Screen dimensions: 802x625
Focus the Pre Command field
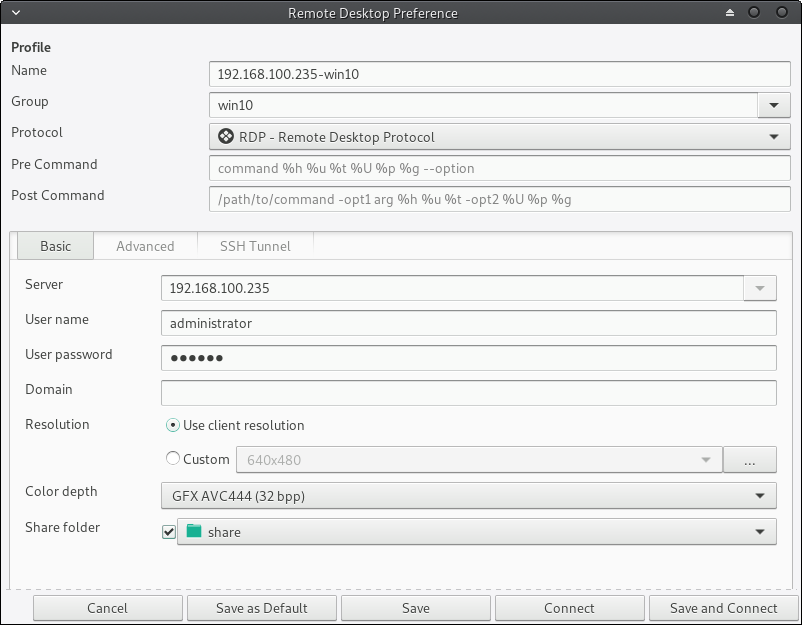tap(500, 168)
